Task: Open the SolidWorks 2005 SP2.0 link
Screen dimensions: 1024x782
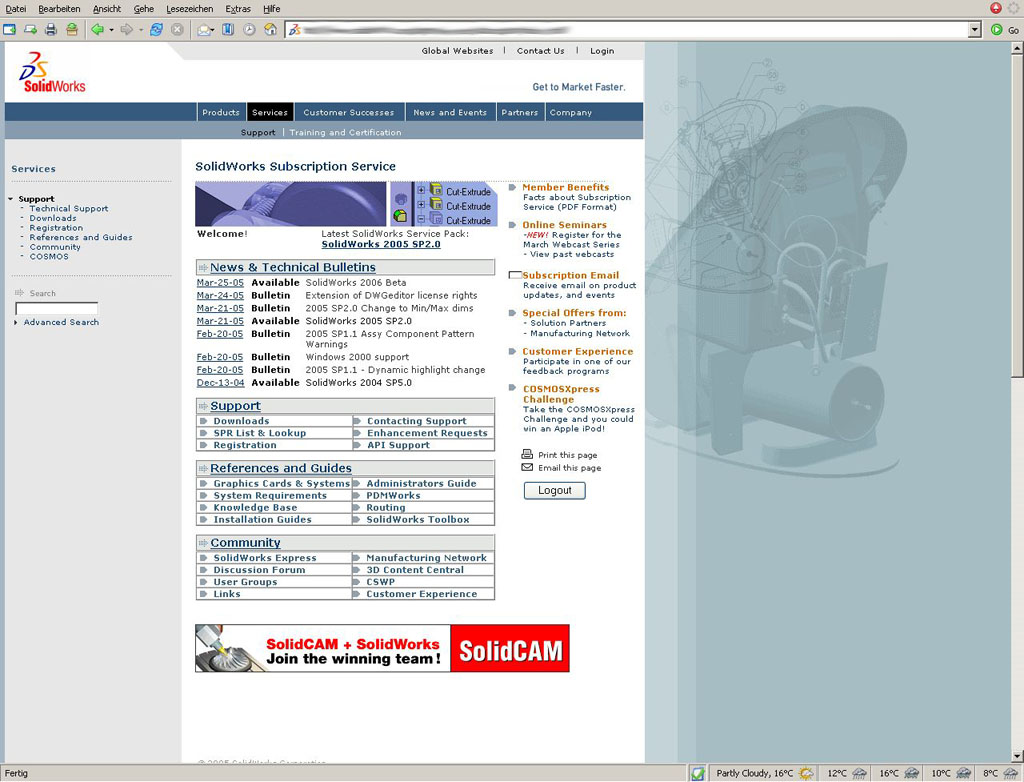Action: (381, 244)
